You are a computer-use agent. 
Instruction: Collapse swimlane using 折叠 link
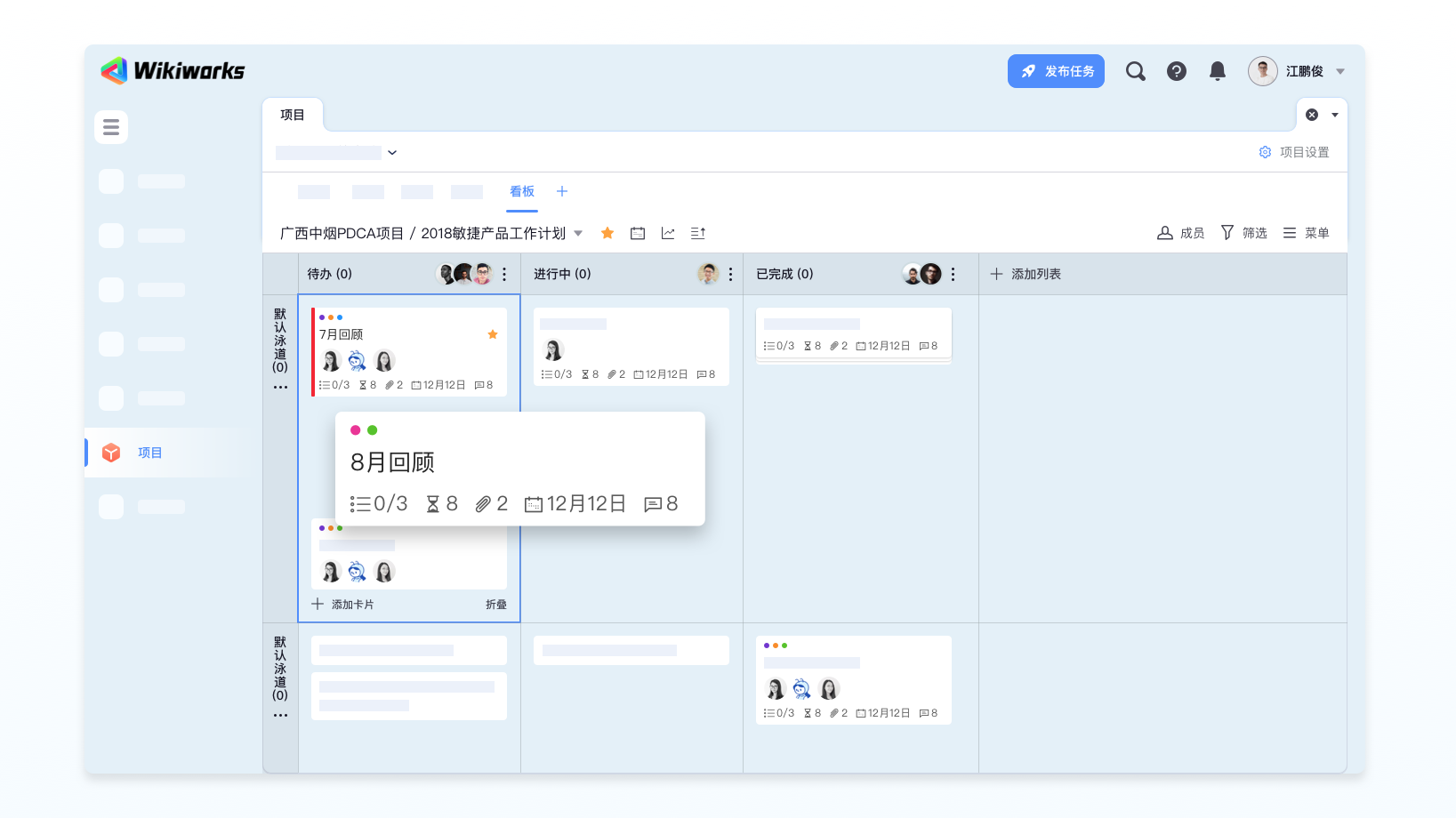[x=495, y=605]
